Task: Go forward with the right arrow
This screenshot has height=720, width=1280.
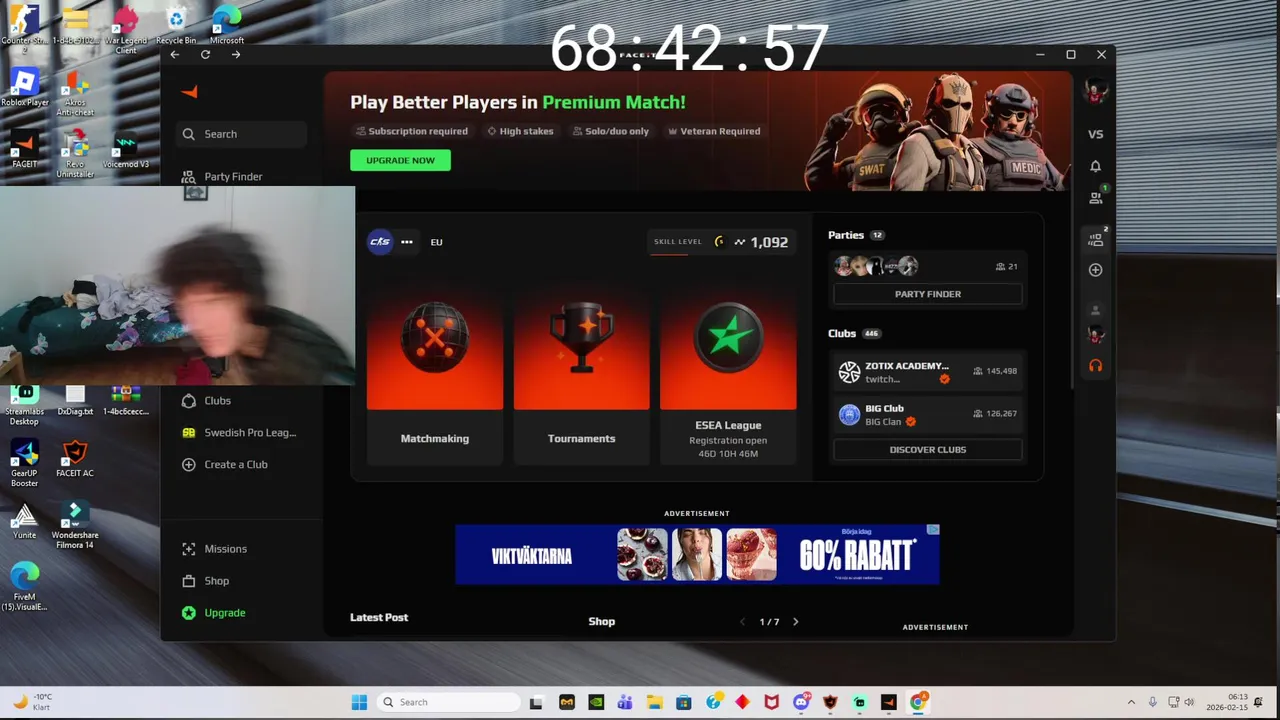Action: point(236,55)
